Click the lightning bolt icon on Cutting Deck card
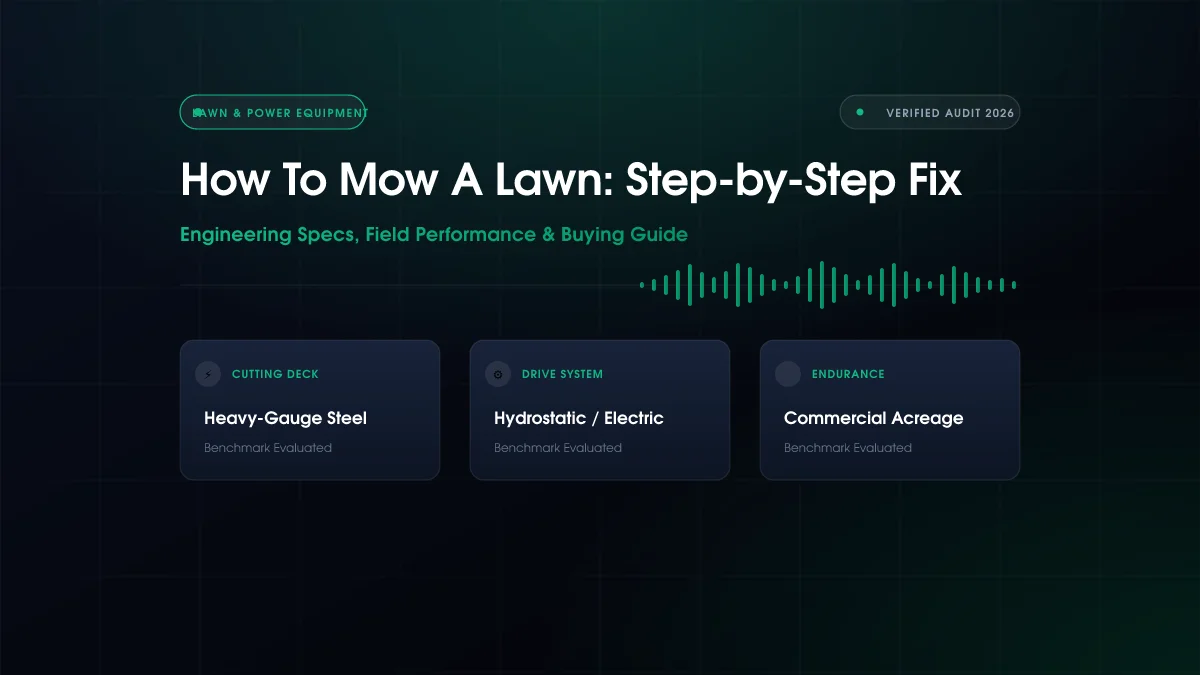The width and height of the screenshot is (1200, 675). (x=208, y=374)
